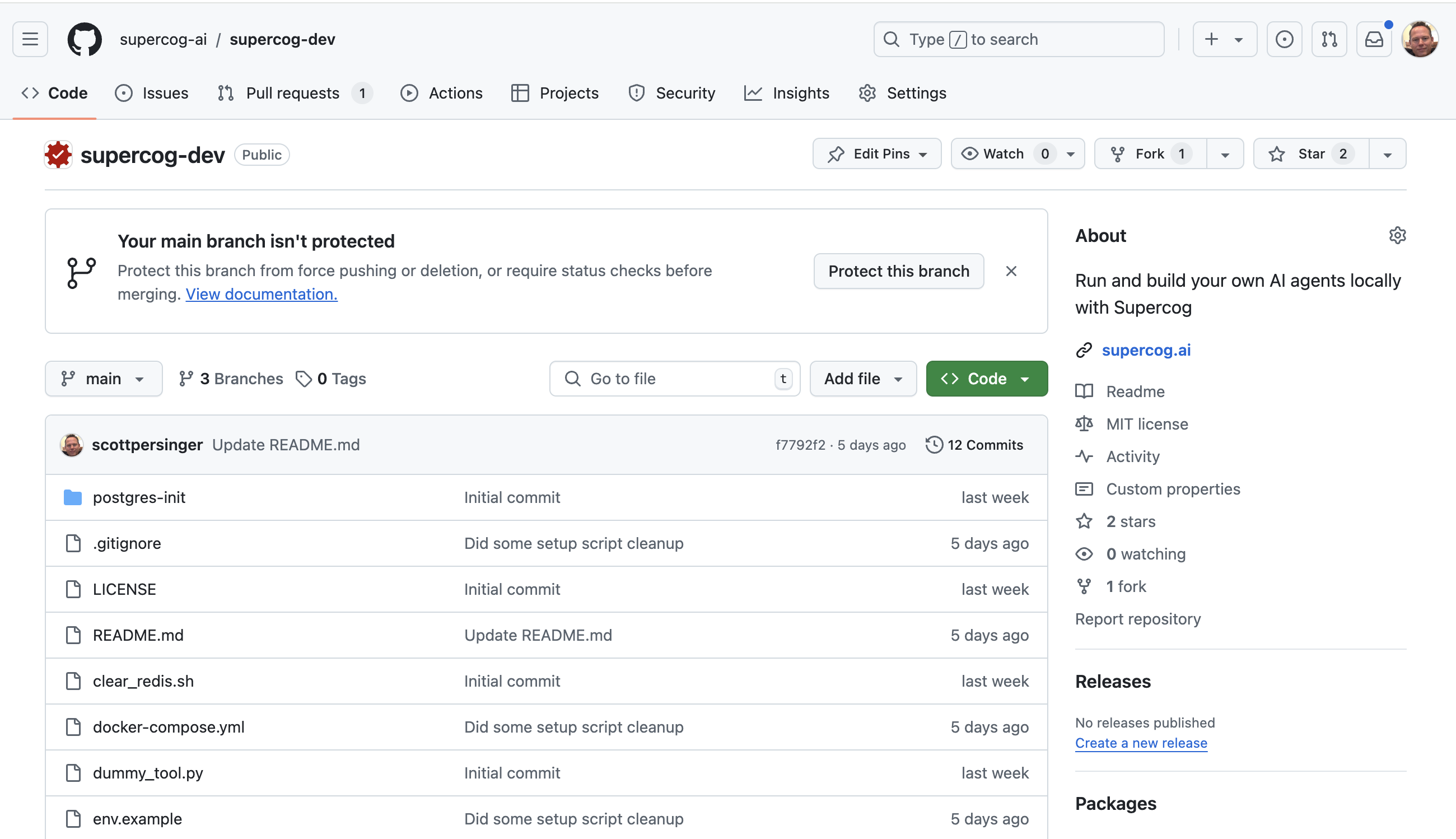The height and width of the screenshot is (839, 1456).
Task: Click Create a new release link
Action: tap(1140, 743)
